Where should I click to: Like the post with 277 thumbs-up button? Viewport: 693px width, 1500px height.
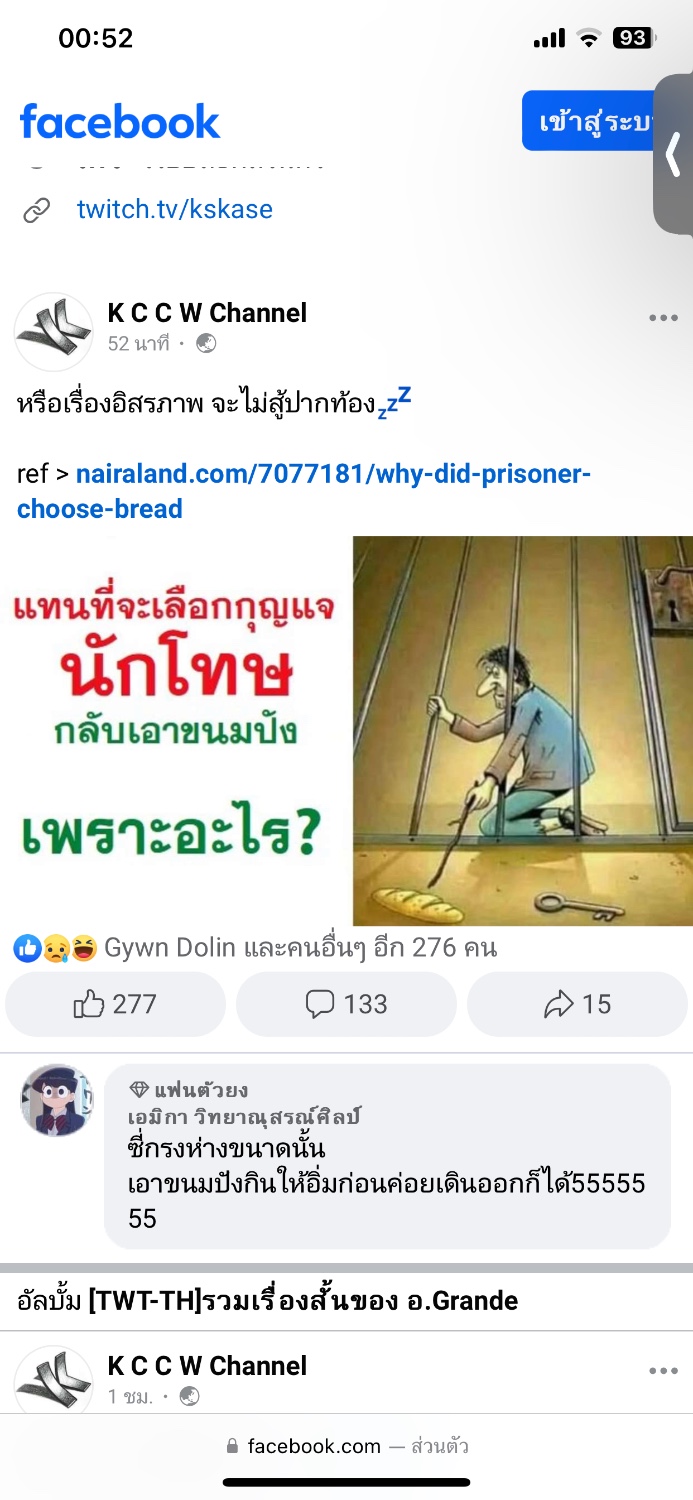116,1004
